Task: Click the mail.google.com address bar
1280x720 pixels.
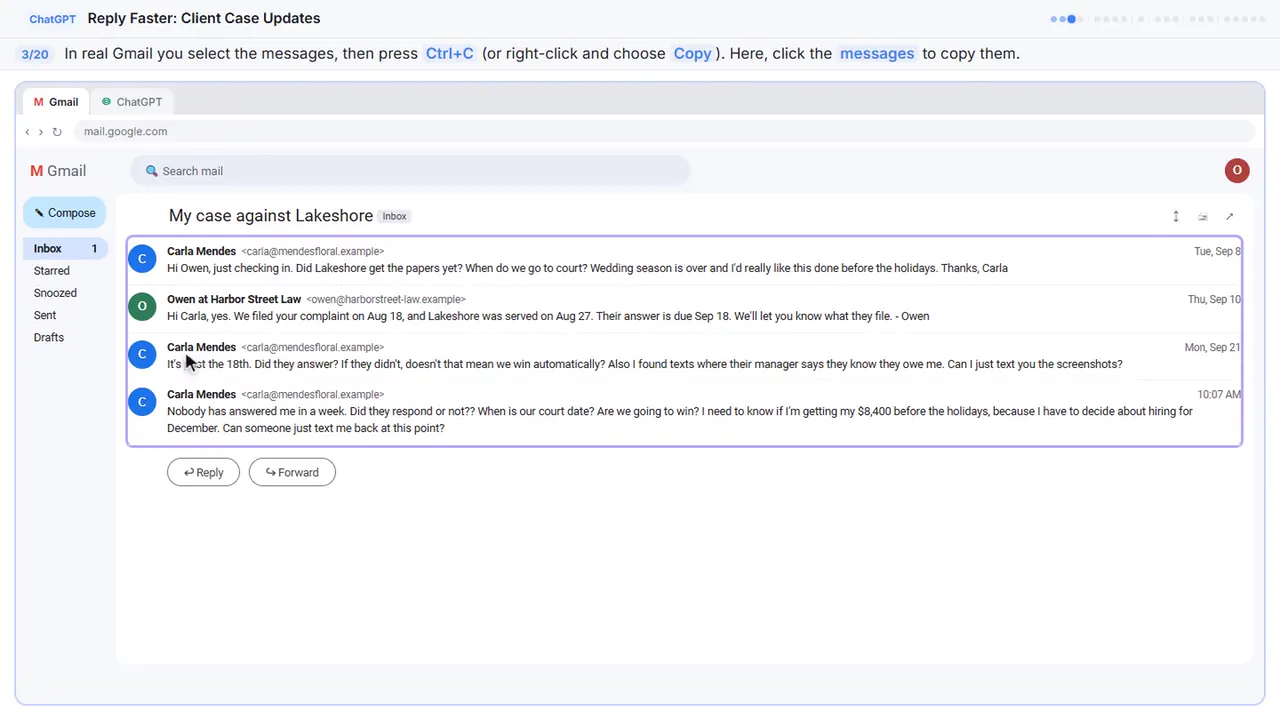Action: [664, 132]
